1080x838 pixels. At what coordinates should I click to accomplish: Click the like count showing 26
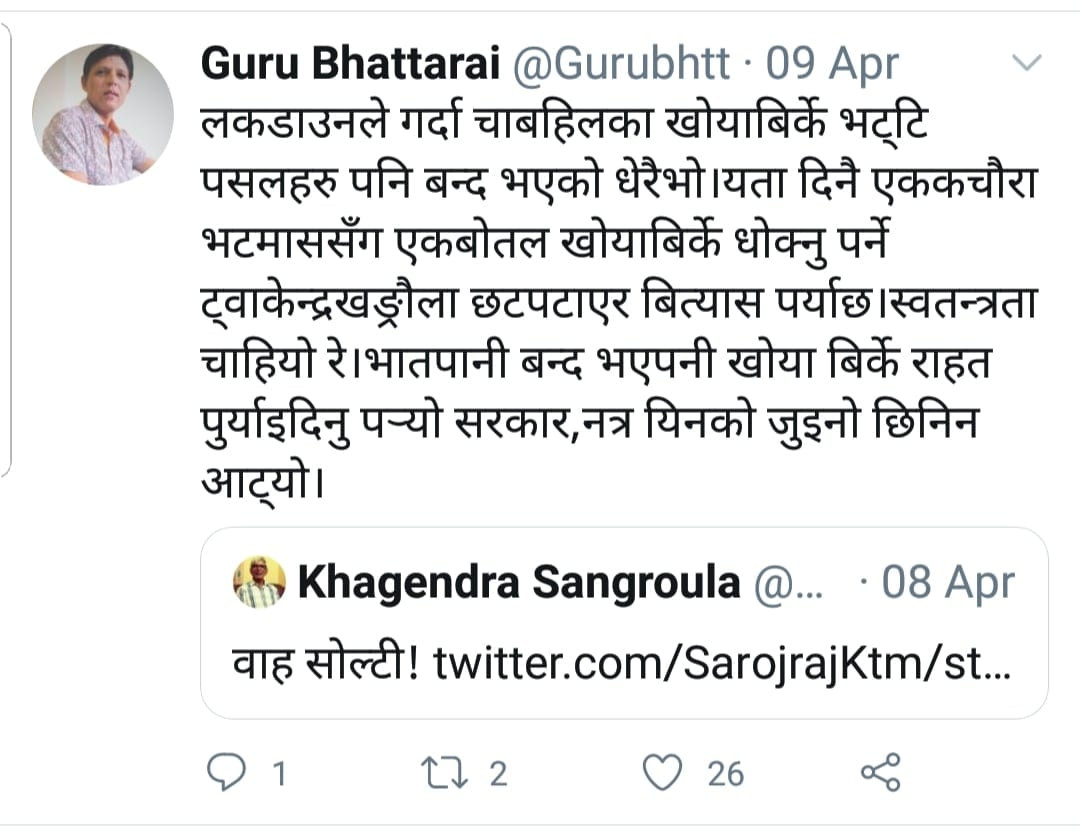[725, 773]
